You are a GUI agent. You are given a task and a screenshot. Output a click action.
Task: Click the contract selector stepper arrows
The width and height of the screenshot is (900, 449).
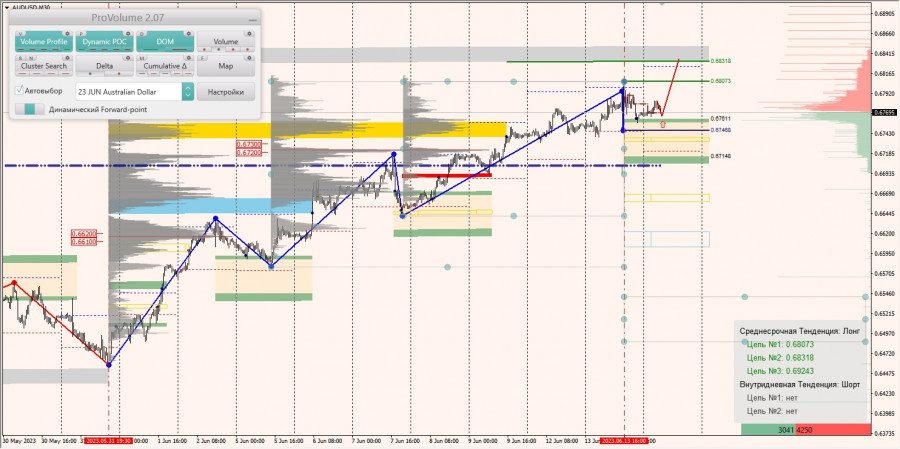[x=188, y=92]
